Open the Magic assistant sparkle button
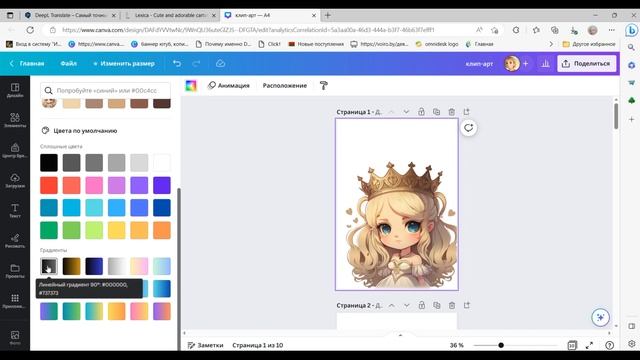 tap(600, 317)
